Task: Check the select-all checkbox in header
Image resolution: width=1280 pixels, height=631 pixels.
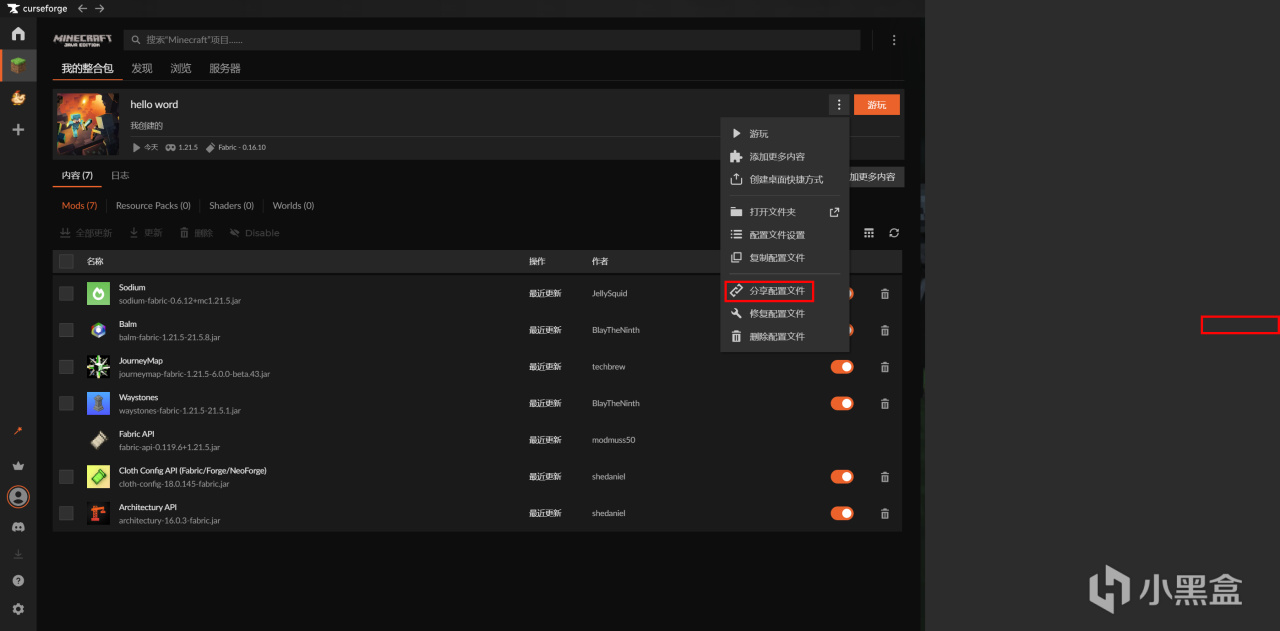Action: click(66, 261)
